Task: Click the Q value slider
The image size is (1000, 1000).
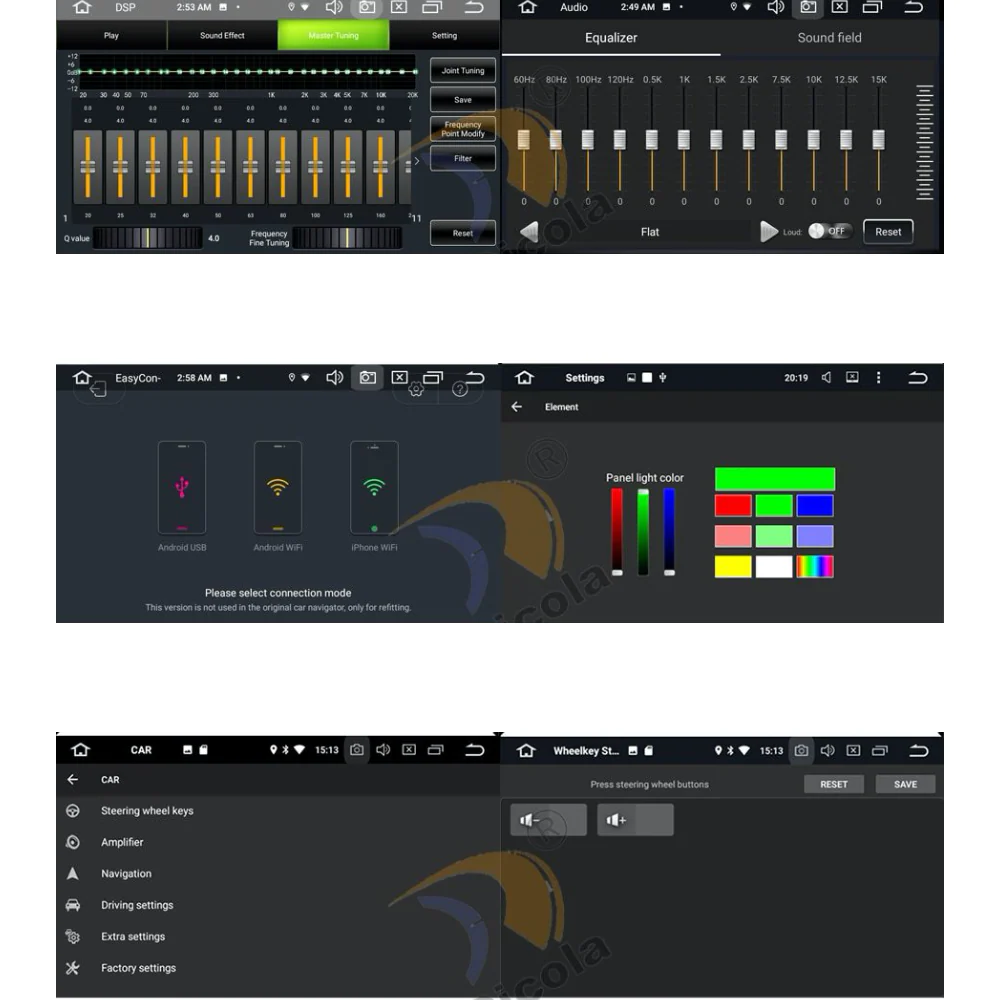Action: 148,238
